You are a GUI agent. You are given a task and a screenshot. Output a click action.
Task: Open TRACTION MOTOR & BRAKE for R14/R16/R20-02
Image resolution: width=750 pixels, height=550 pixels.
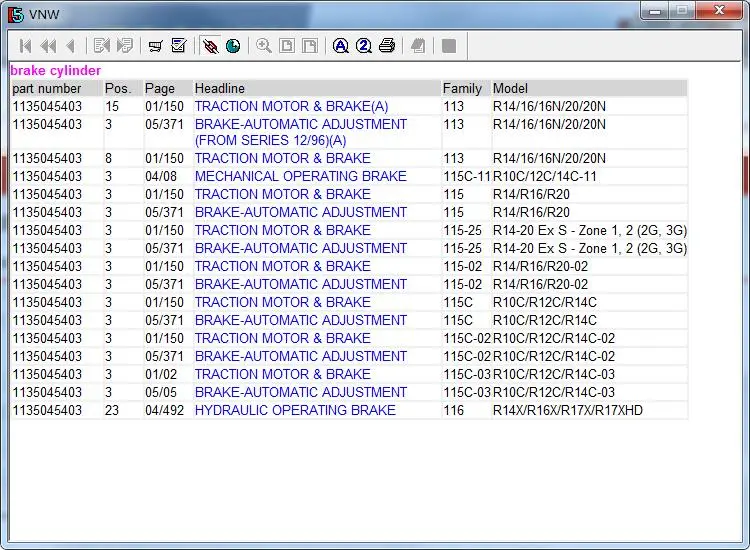coord(282,266)
